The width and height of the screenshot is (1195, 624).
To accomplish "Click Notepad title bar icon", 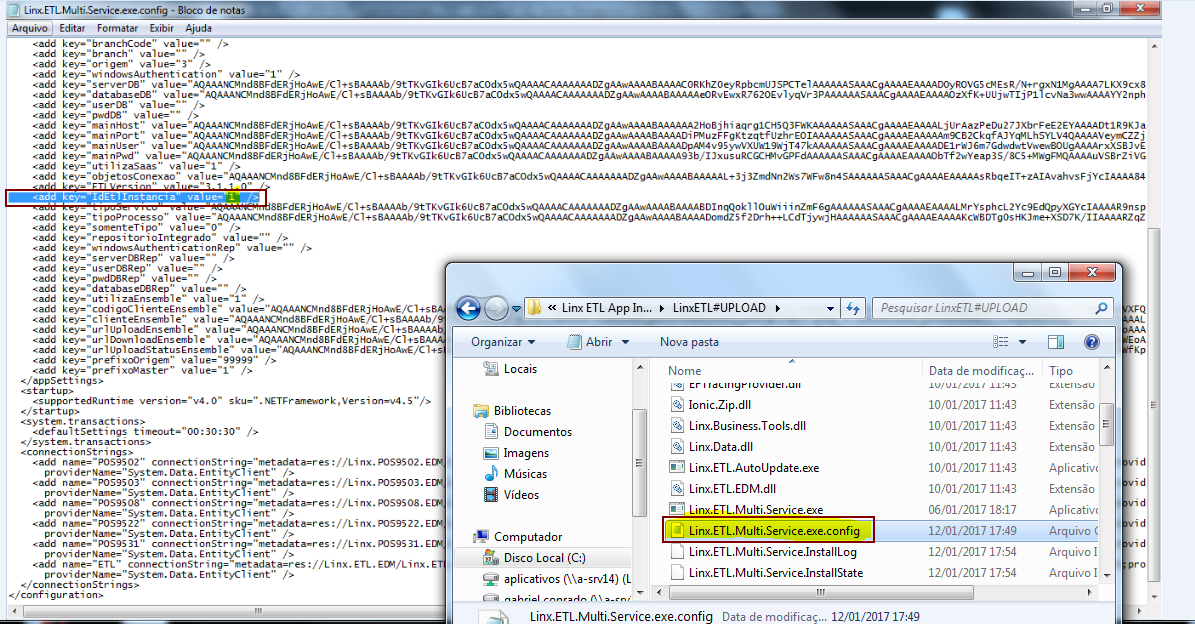I will click(x=13, y=9).
